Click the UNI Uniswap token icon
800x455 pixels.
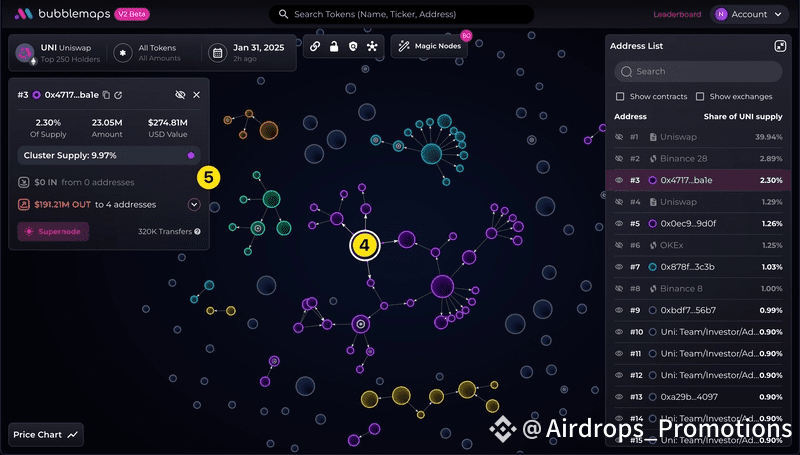[24, 53]
